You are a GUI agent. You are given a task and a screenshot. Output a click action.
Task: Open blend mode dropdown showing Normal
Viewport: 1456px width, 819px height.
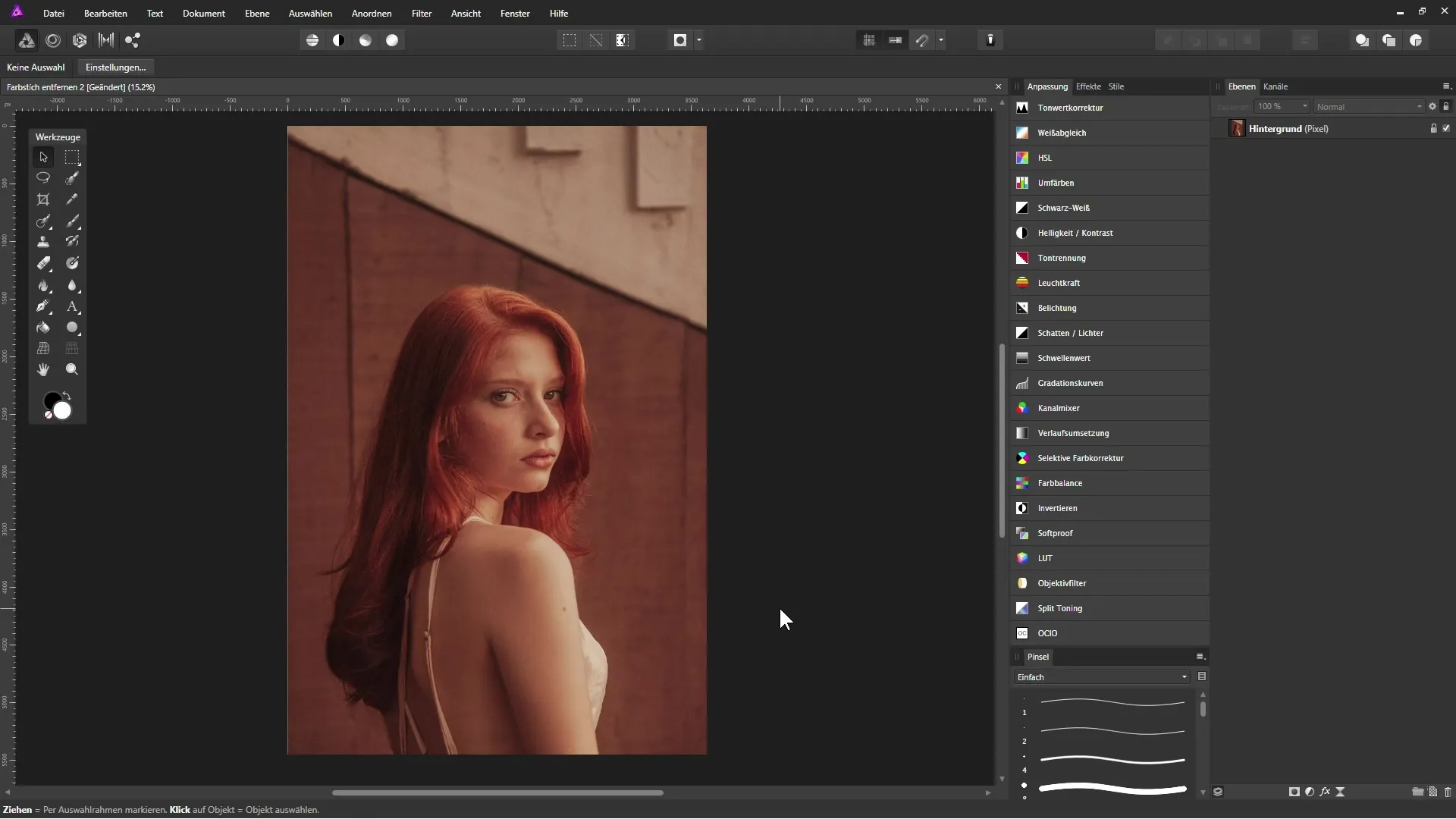(1370, 107)
